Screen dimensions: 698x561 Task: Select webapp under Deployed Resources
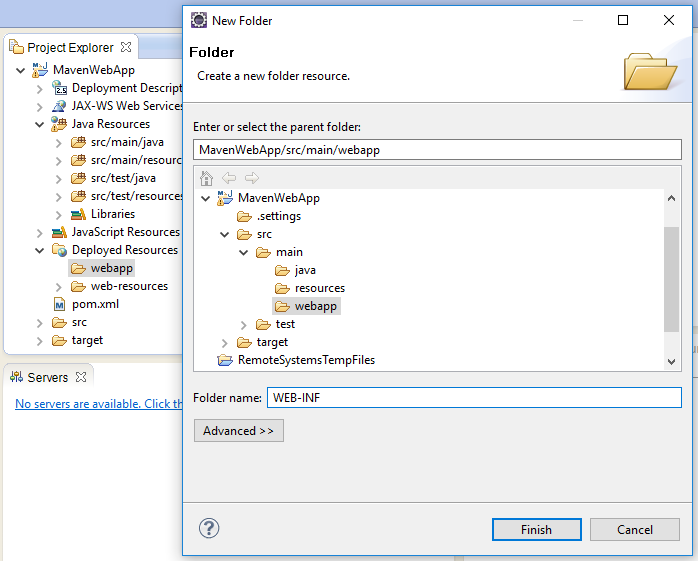pos(101,268)
